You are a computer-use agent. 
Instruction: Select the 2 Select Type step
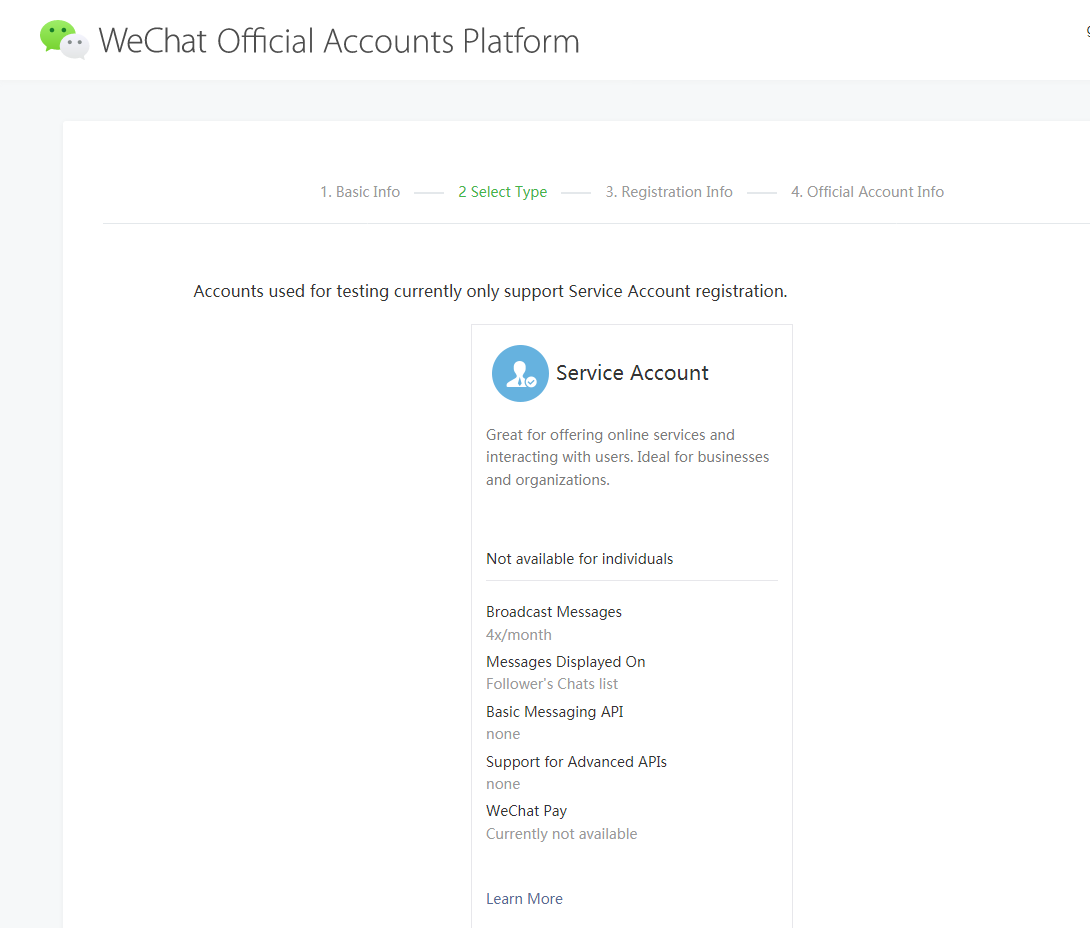click(502, 192)
